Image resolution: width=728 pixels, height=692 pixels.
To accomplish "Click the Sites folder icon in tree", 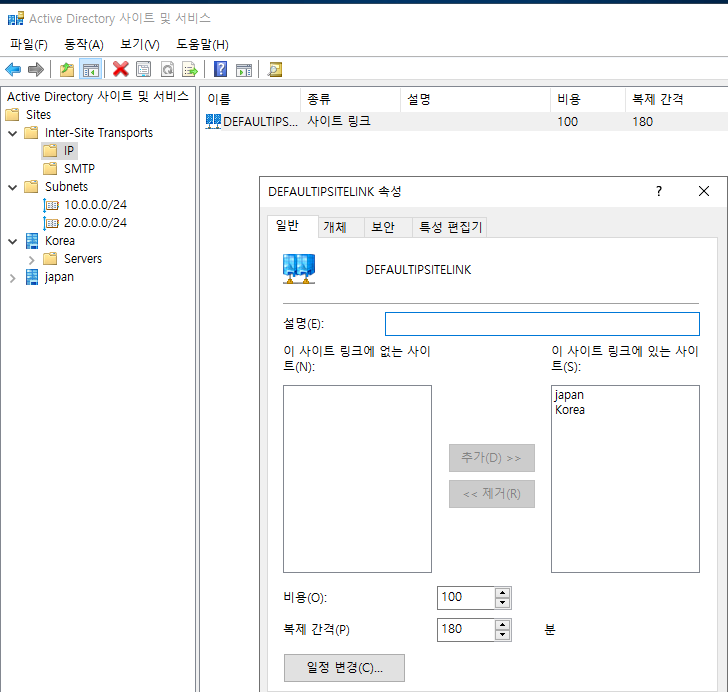I will [x=13, y=114].
